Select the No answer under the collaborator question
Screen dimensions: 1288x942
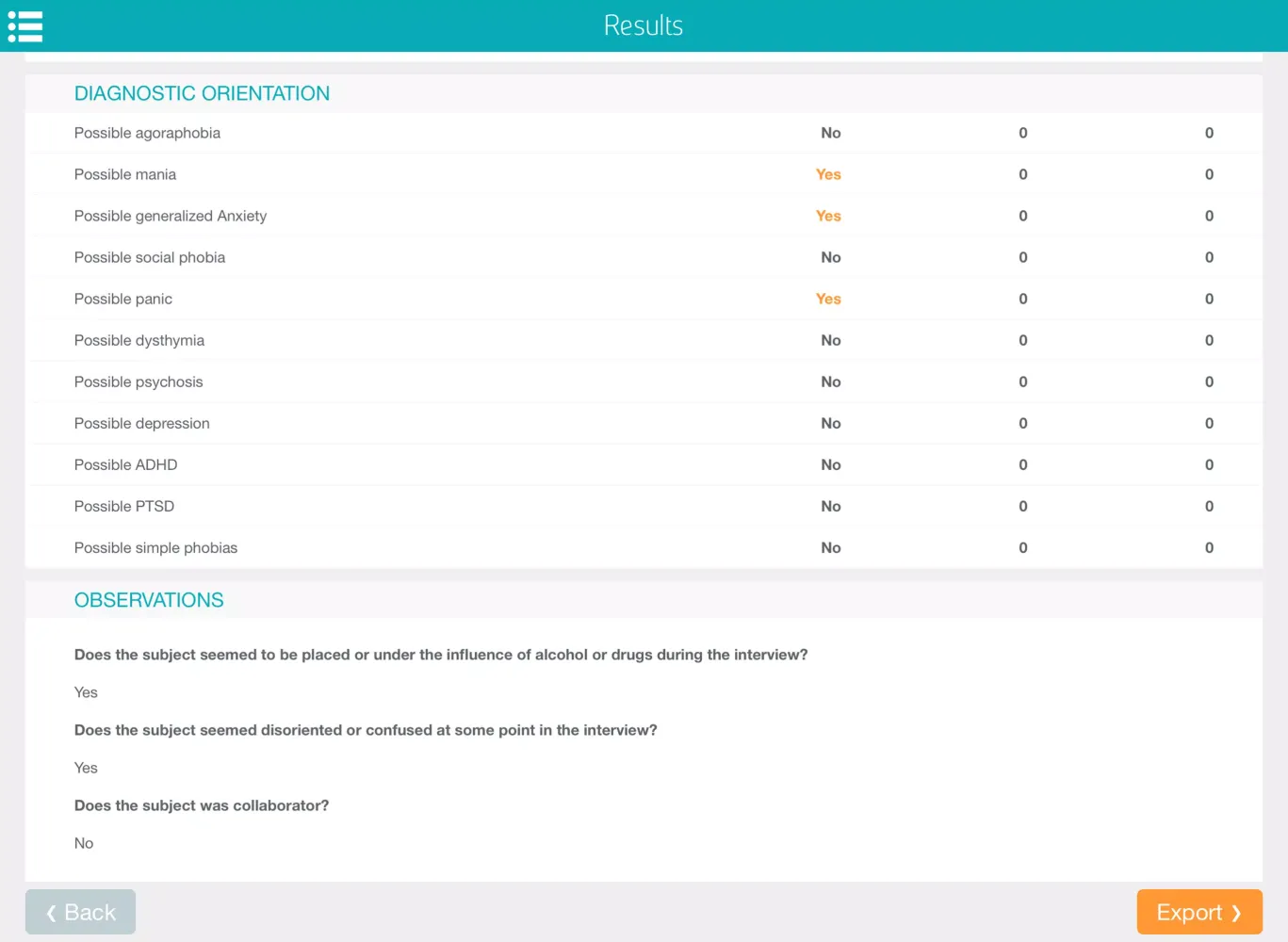tap(84, 843)
